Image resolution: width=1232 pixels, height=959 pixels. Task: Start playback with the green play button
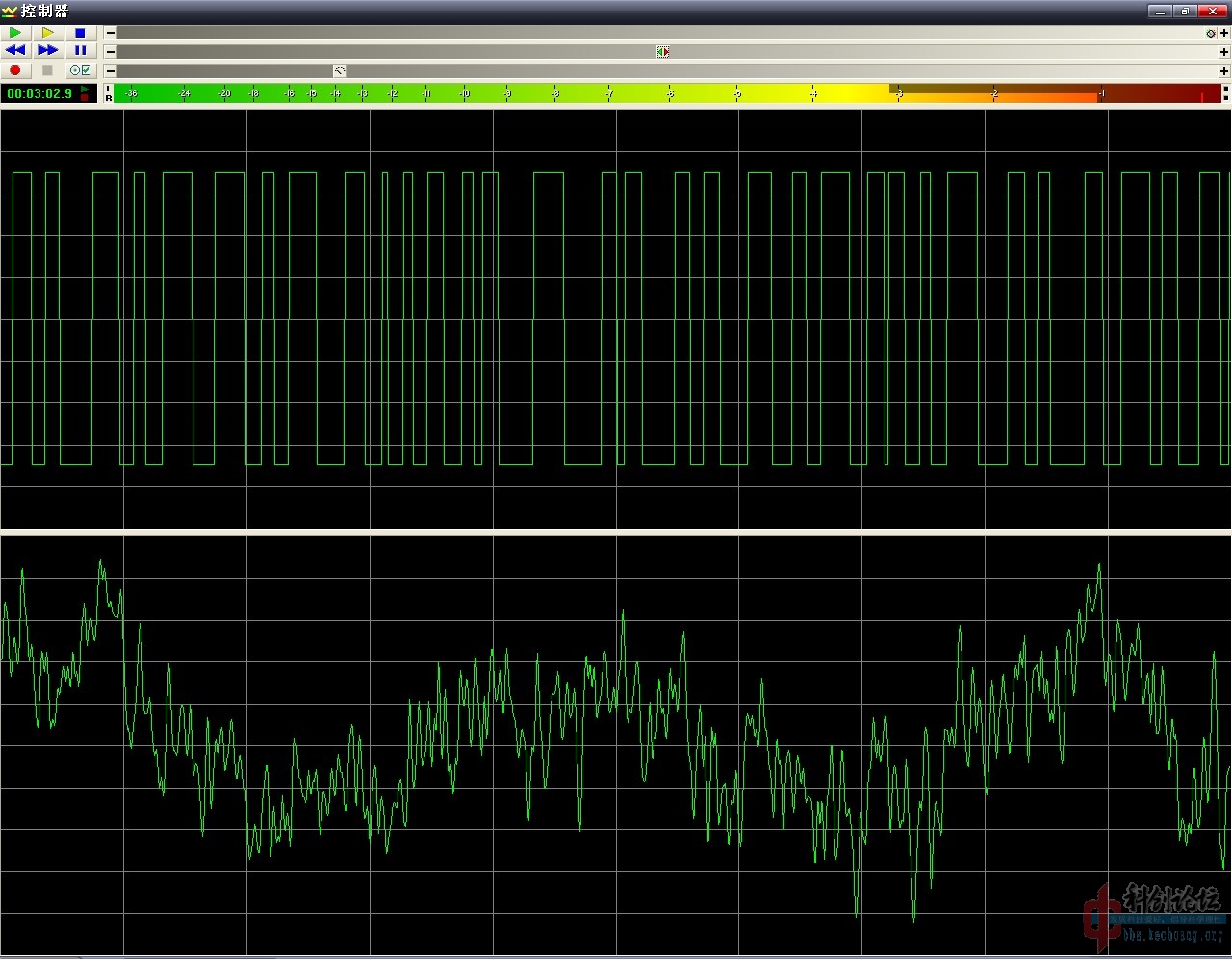pyautogui.click(x=15, y=33)
